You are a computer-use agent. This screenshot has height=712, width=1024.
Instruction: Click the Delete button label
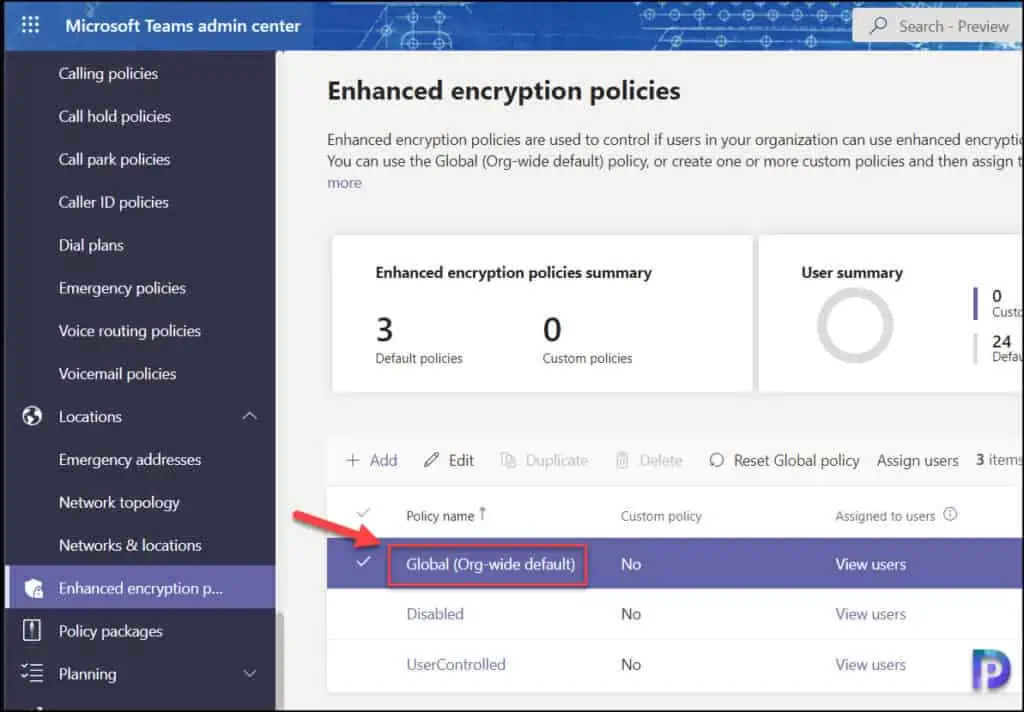pos(661,461)
